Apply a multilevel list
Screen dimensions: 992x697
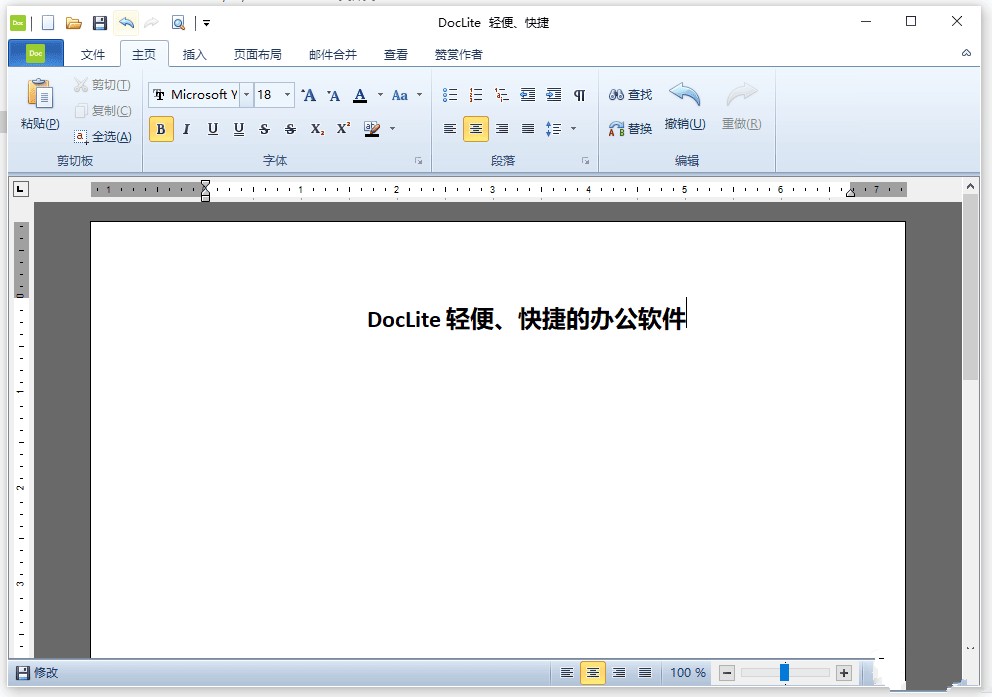tap(502, 95)
